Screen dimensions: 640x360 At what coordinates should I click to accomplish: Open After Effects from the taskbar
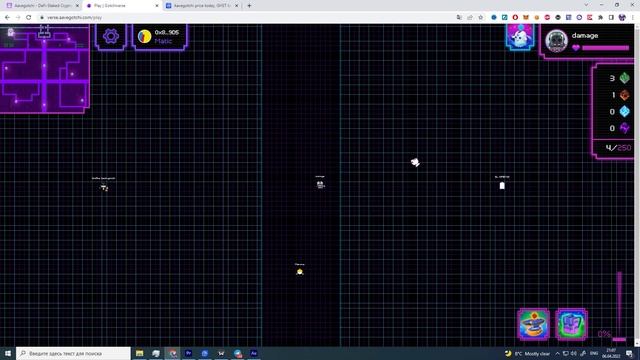click(x=253, y=353)
